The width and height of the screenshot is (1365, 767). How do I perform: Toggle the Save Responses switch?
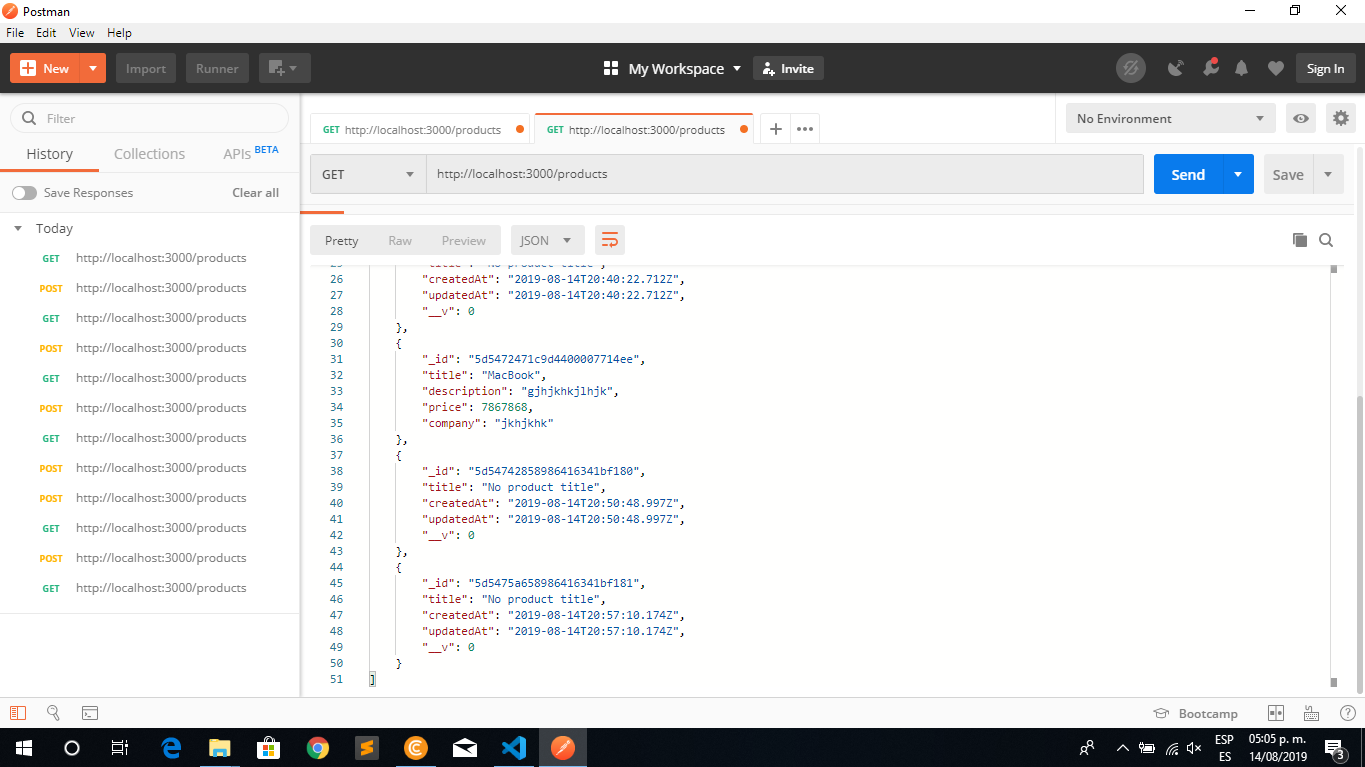24,193
